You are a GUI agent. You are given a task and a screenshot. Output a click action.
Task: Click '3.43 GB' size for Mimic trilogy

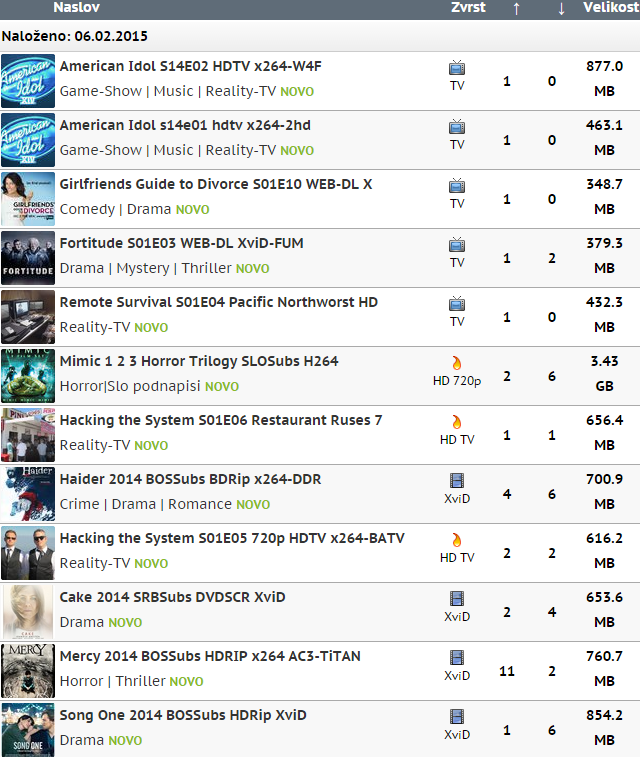(604, 374)
